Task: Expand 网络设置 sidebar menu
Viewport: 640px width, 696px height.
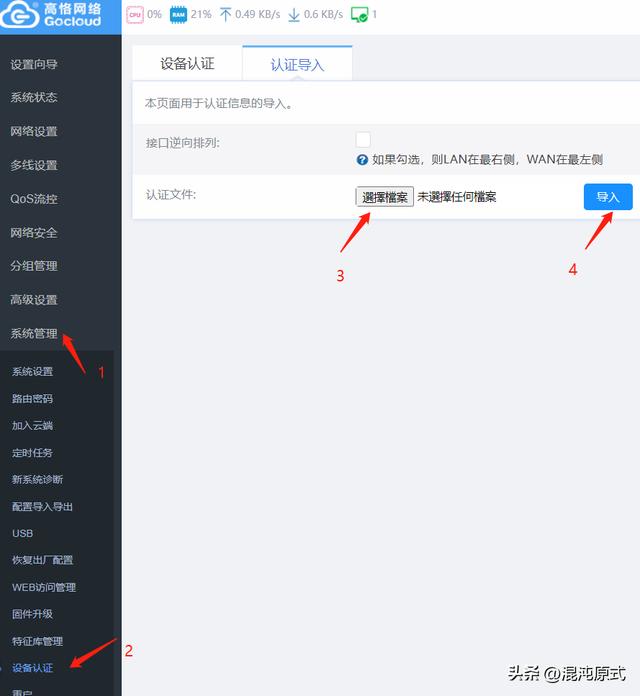Action: click(34, 131)
